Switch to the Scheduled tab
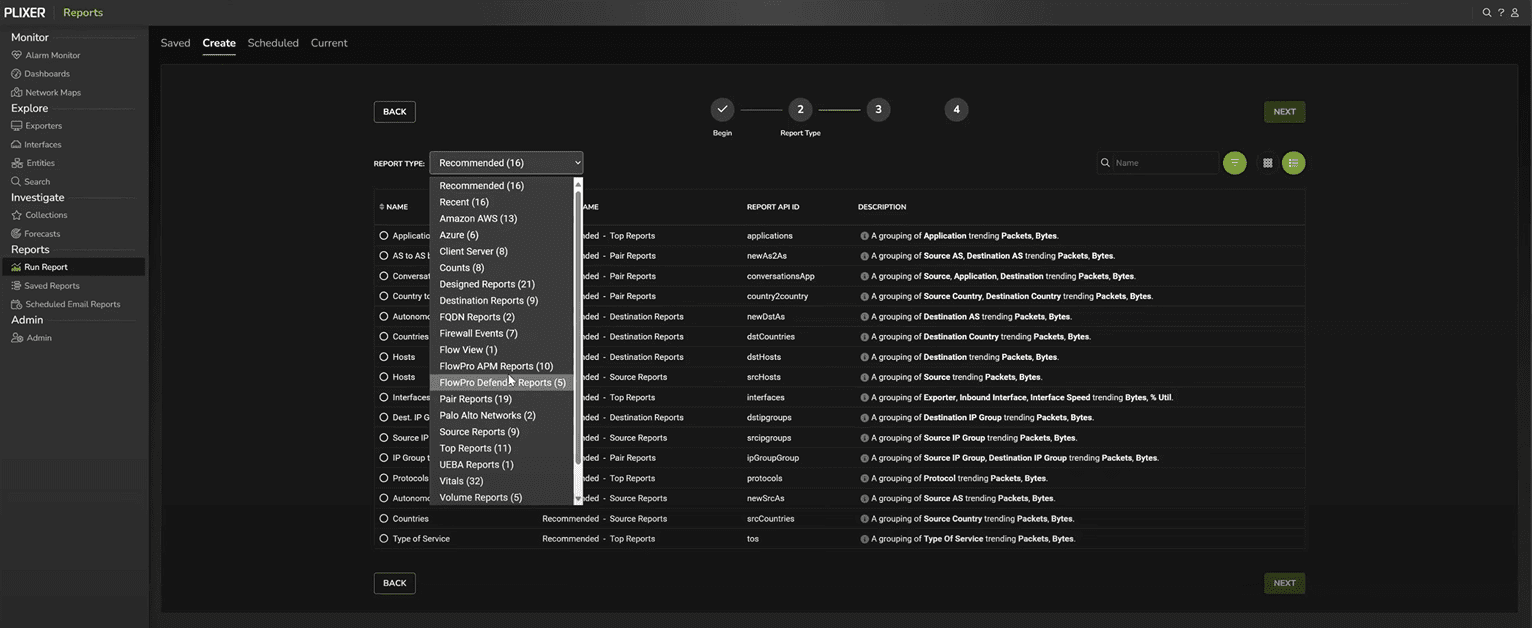The width and height of the screenshot is (1532, 628). (273, 43)
